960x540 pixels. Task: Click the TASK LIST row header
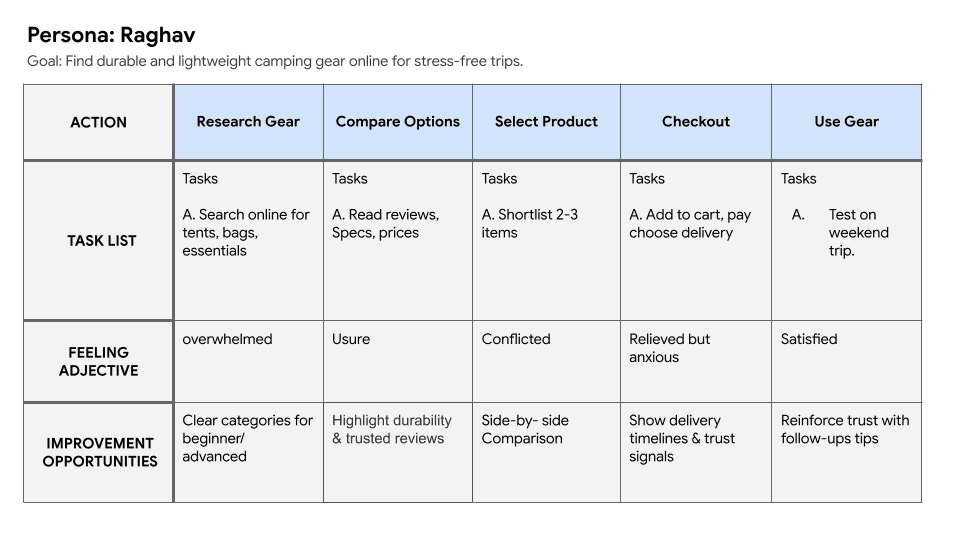pos(101,240)
